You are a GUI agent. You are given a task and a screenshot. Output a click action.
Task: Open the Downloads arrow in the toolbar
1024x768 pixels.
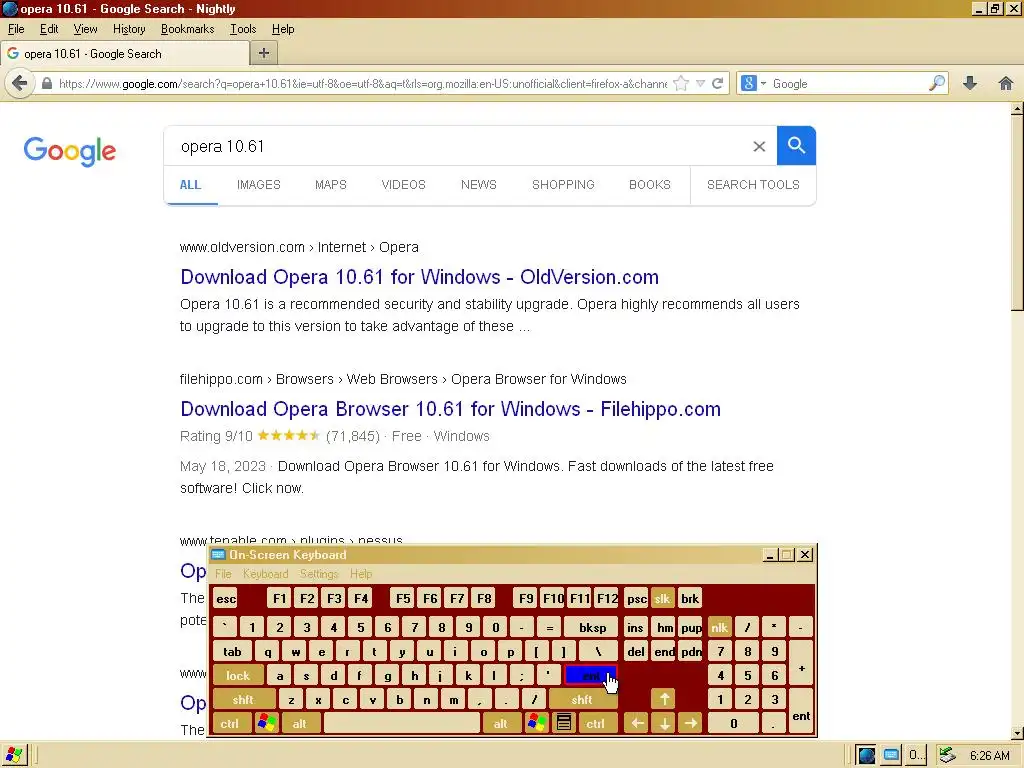pyautogui.click(x=970, y=83)
